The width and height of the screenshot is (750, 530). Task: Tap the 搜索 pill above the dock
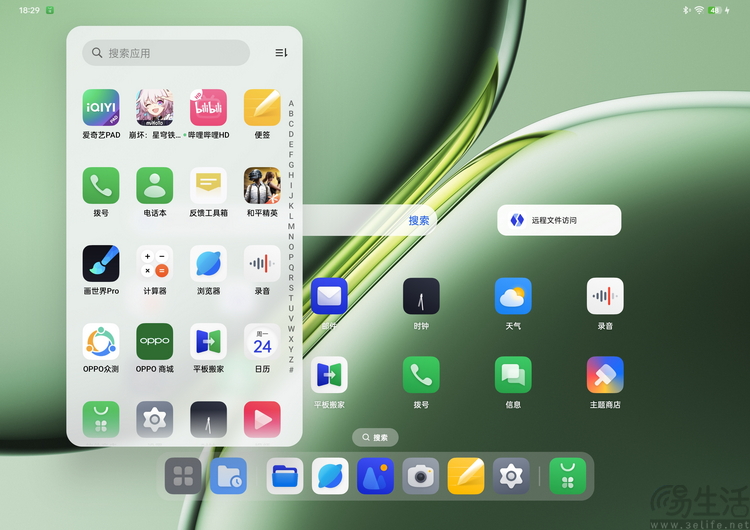coord(375,437)
